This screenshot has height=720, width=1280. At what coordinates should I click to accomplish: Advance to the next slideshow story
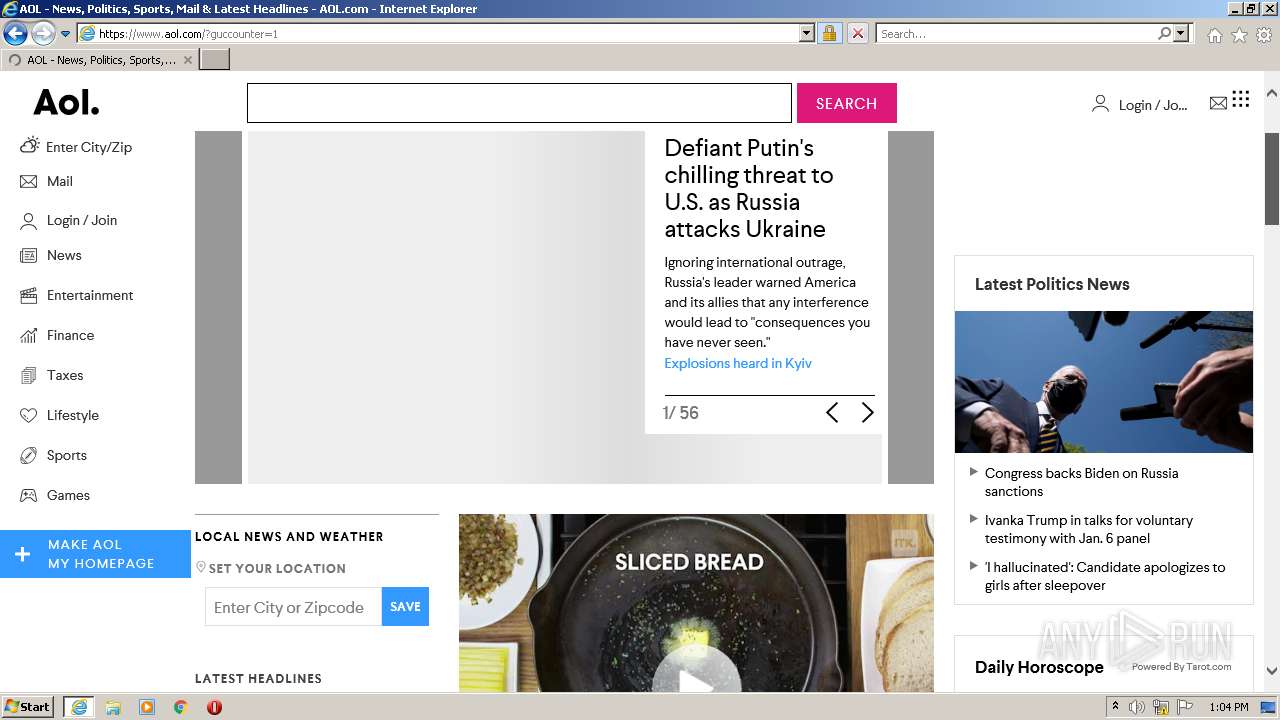click(867, 413)
